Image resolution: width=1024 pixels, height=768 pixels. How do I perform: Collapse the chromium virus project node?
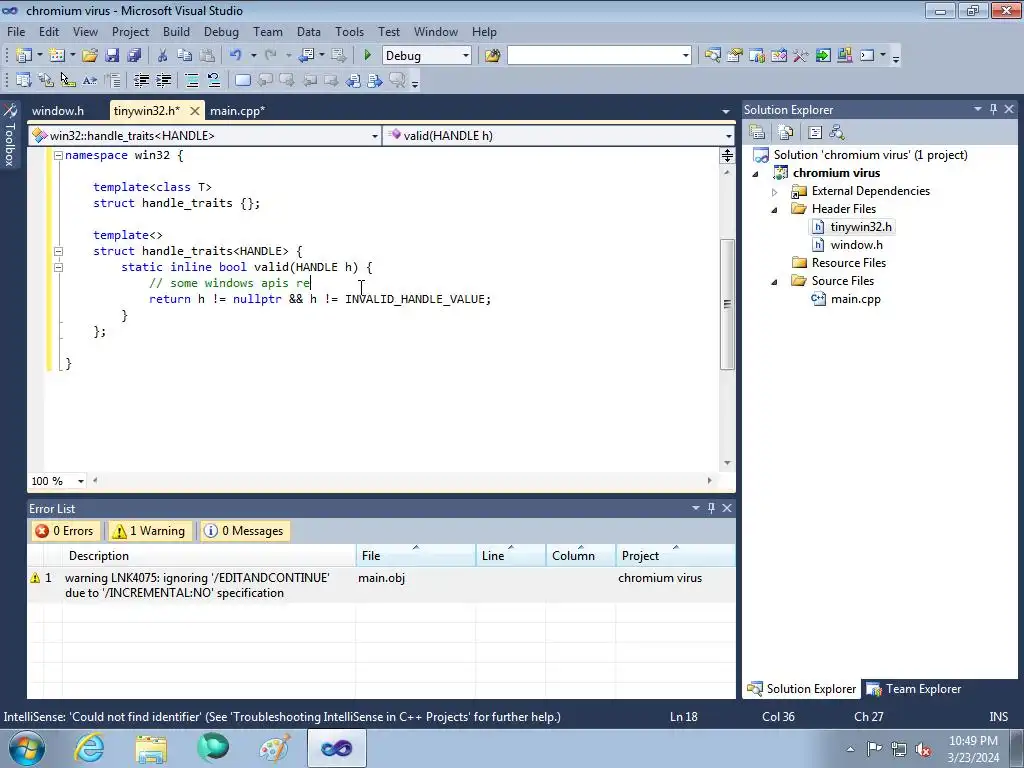click(x=756, y=174)
